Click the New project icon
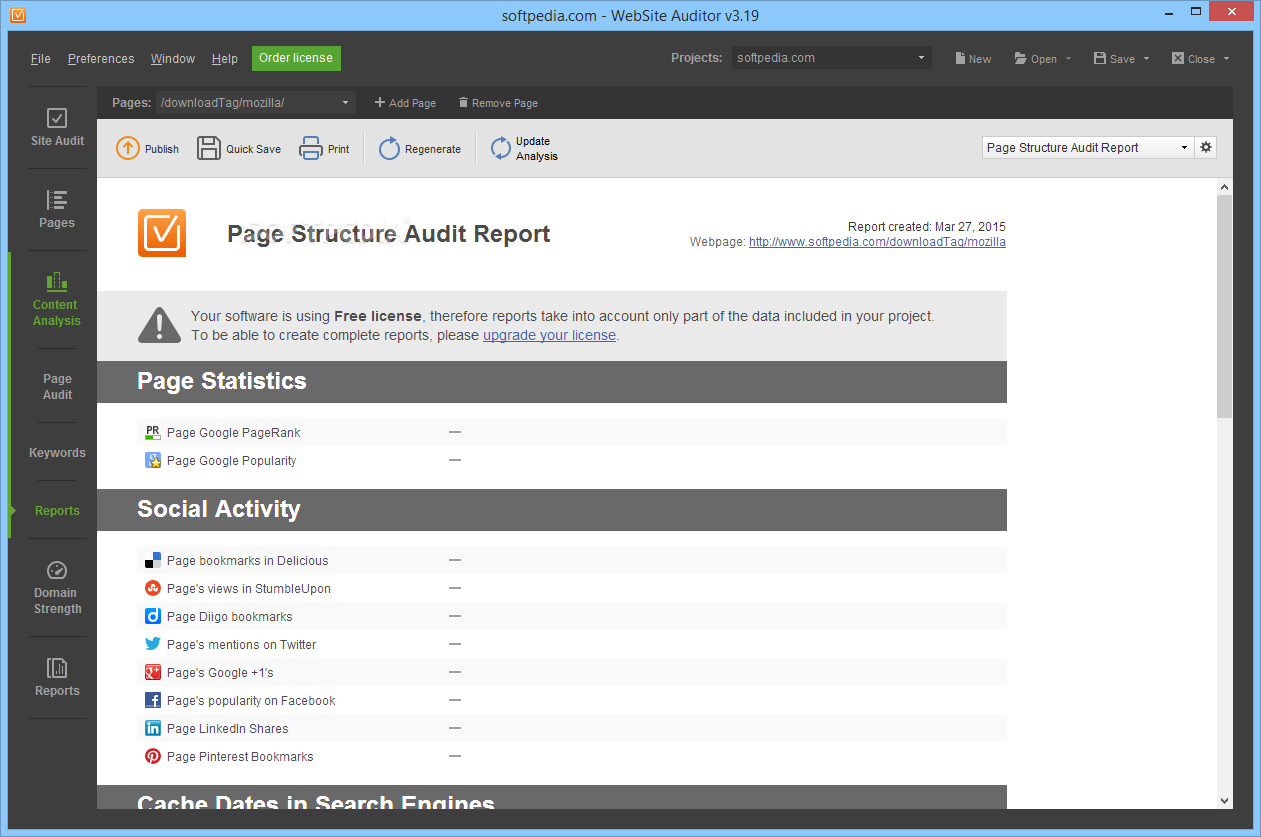1261x837 pixels. tap(960, 58)
